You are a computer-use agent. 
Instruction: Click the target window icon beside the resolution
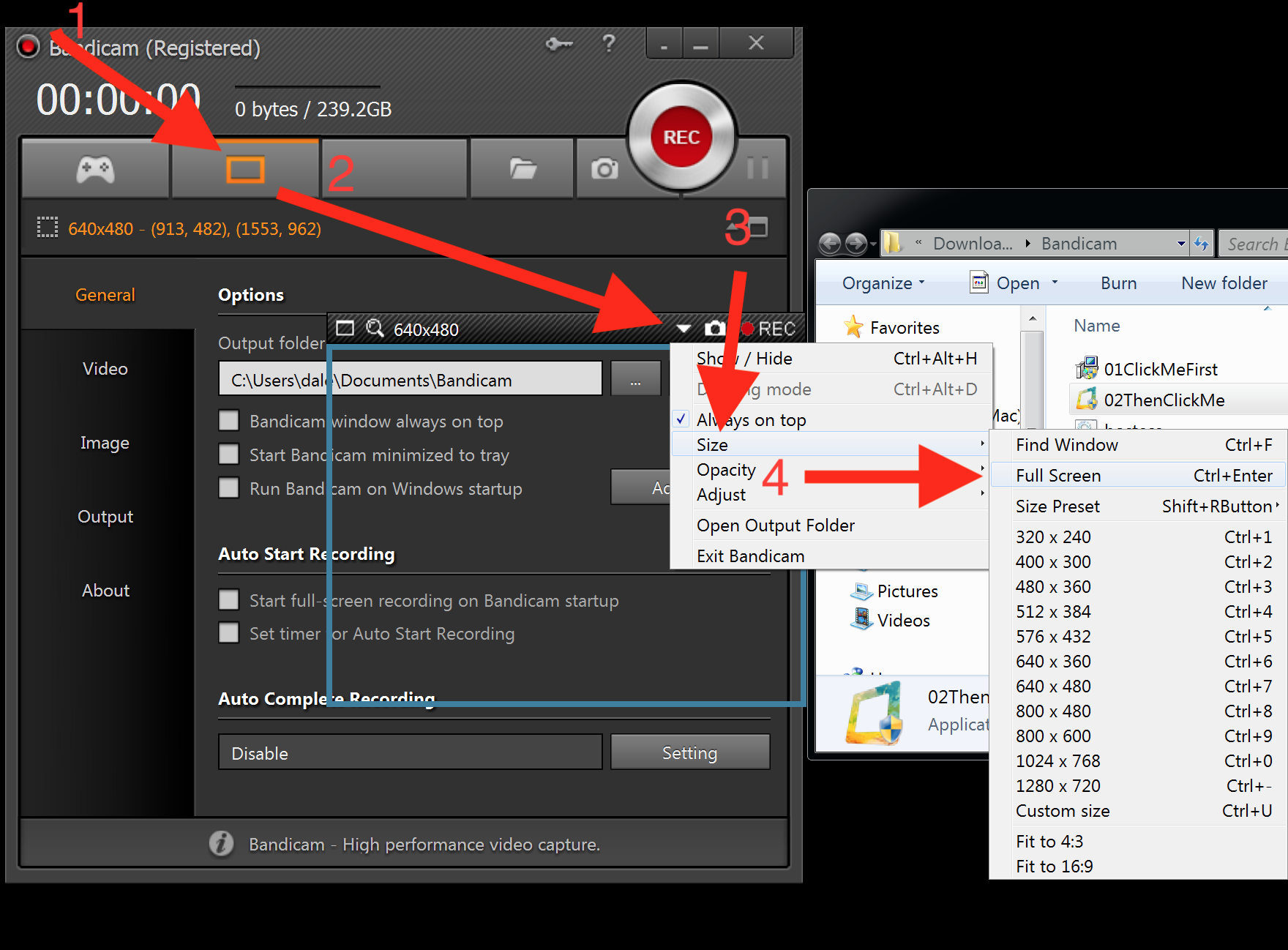(x=757, y=227)
